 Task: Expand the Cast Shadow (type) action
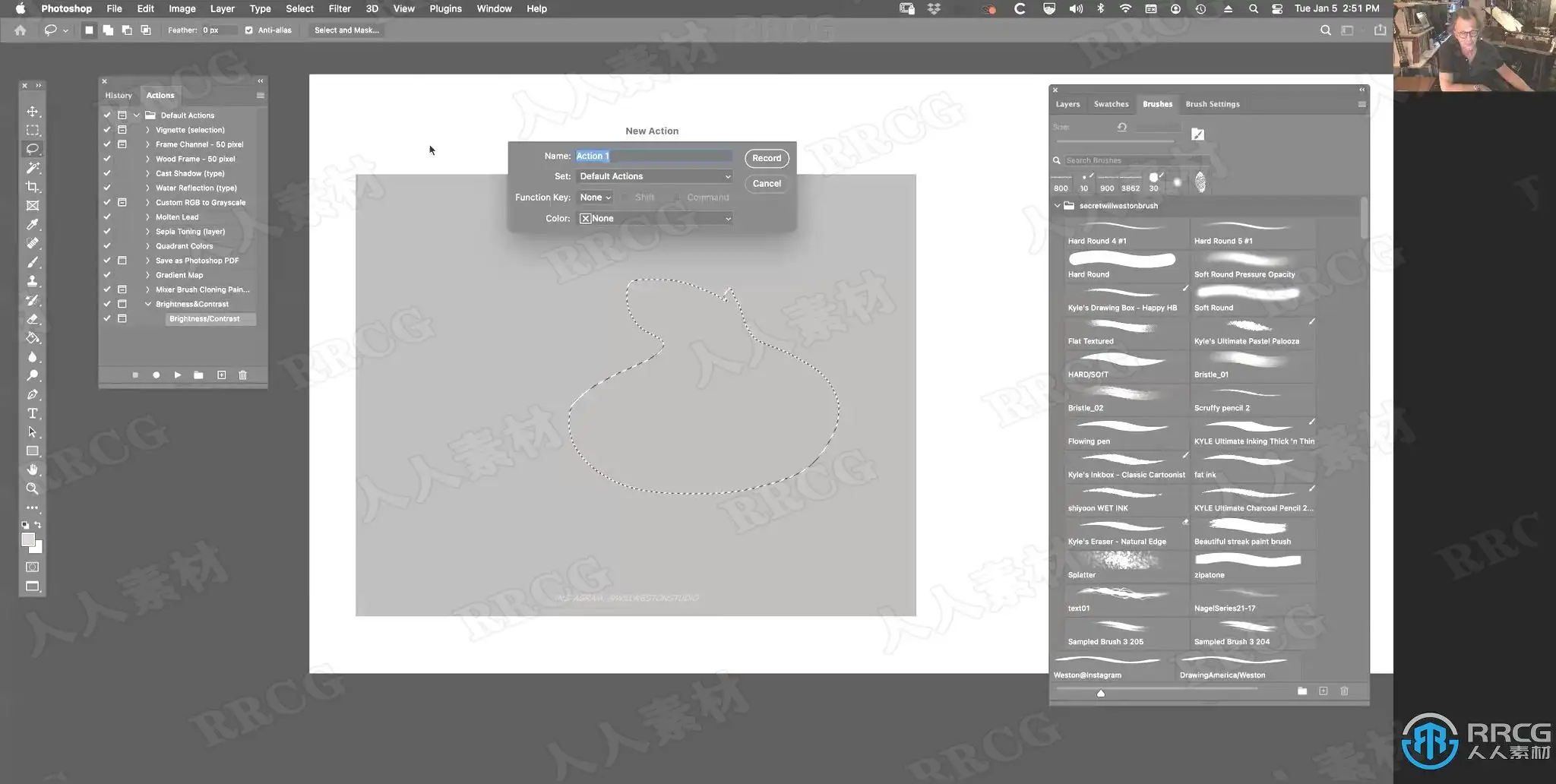pos(147,174)
